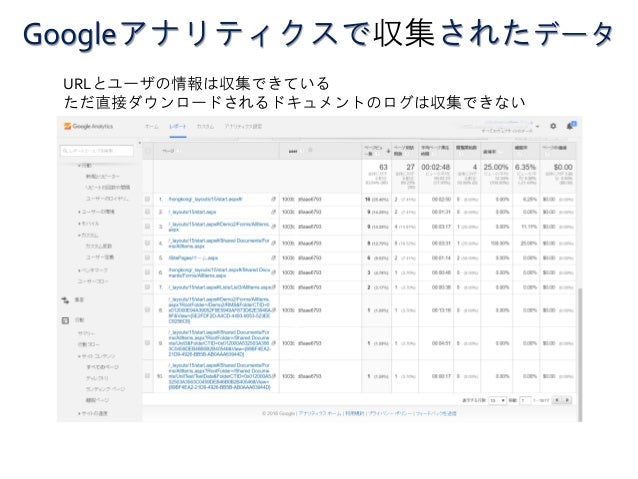Tick the checkbox for row 10
638x479 pixels.
click(147, 376)
